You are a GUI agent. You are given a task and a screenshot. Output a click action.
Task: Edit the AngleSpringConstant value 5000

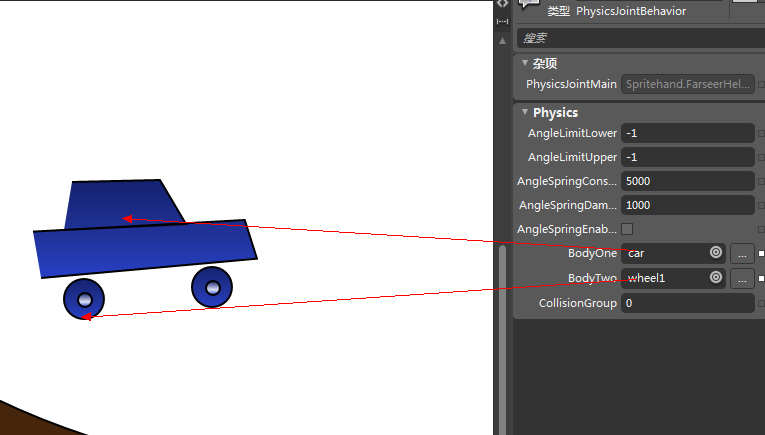click(x=687, y=181)
